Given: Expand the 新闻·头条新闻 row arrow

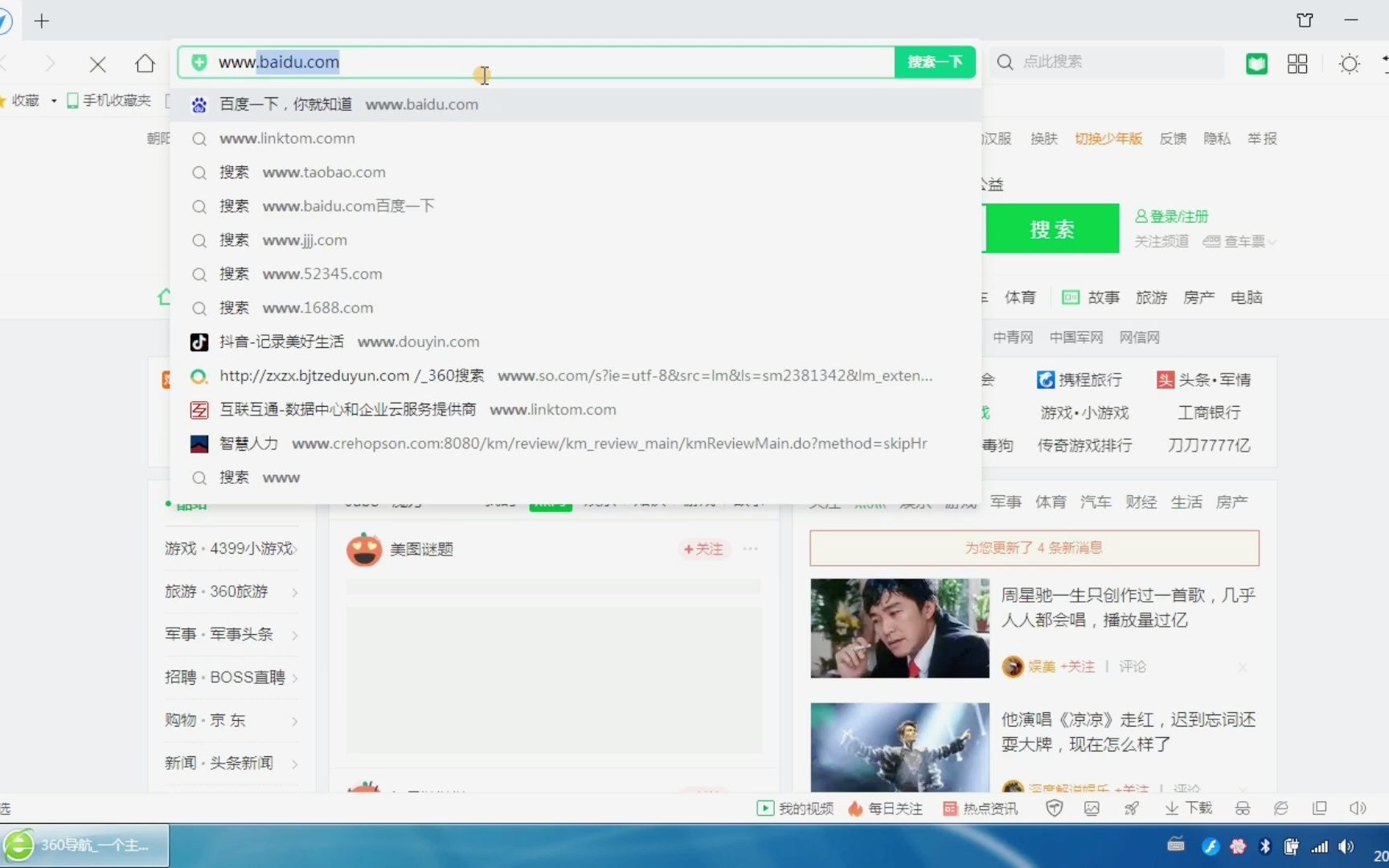Looking at the screenshot, I should tap(295, 764).
